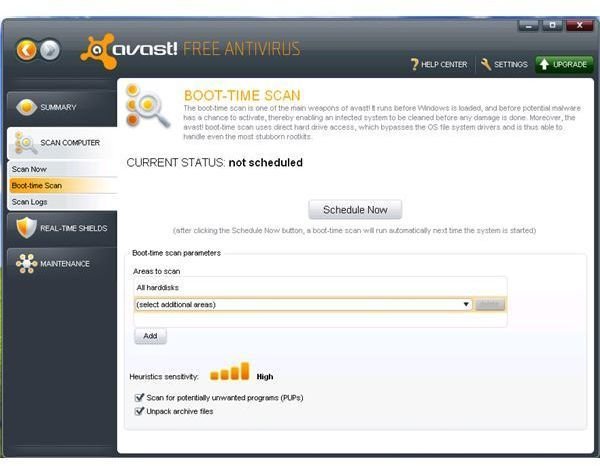Open Scan Logs in sidebar

(64, 202)
